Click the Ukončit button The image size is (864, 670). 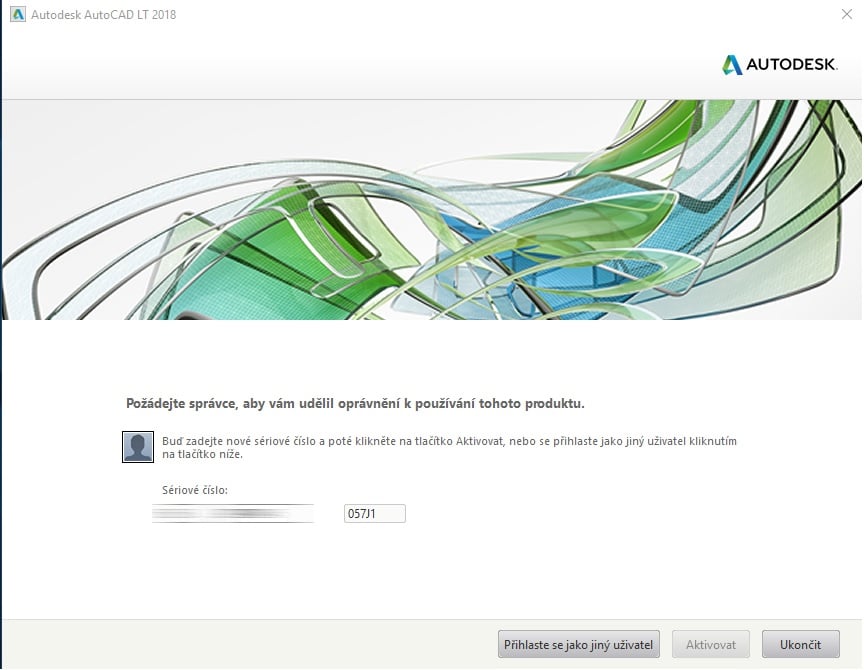(x=801, y=644)
